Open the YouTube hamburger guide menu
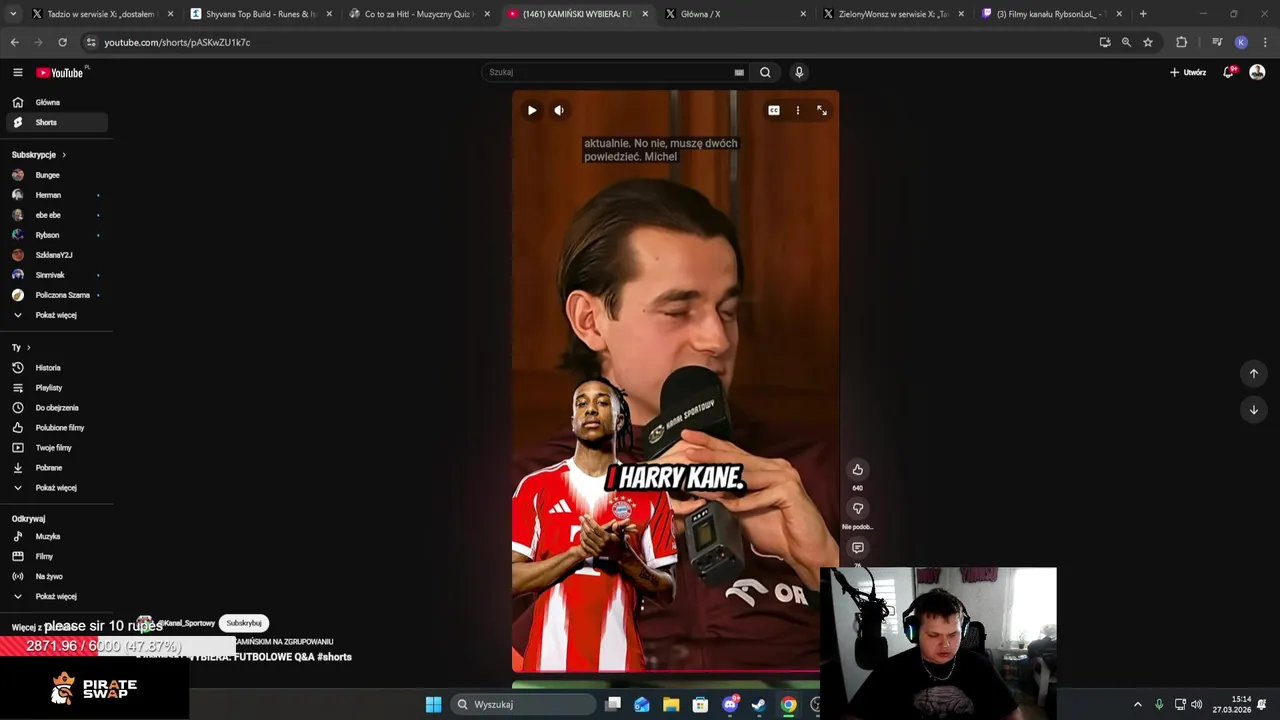 pyautogui.click(x=17, y=72)
